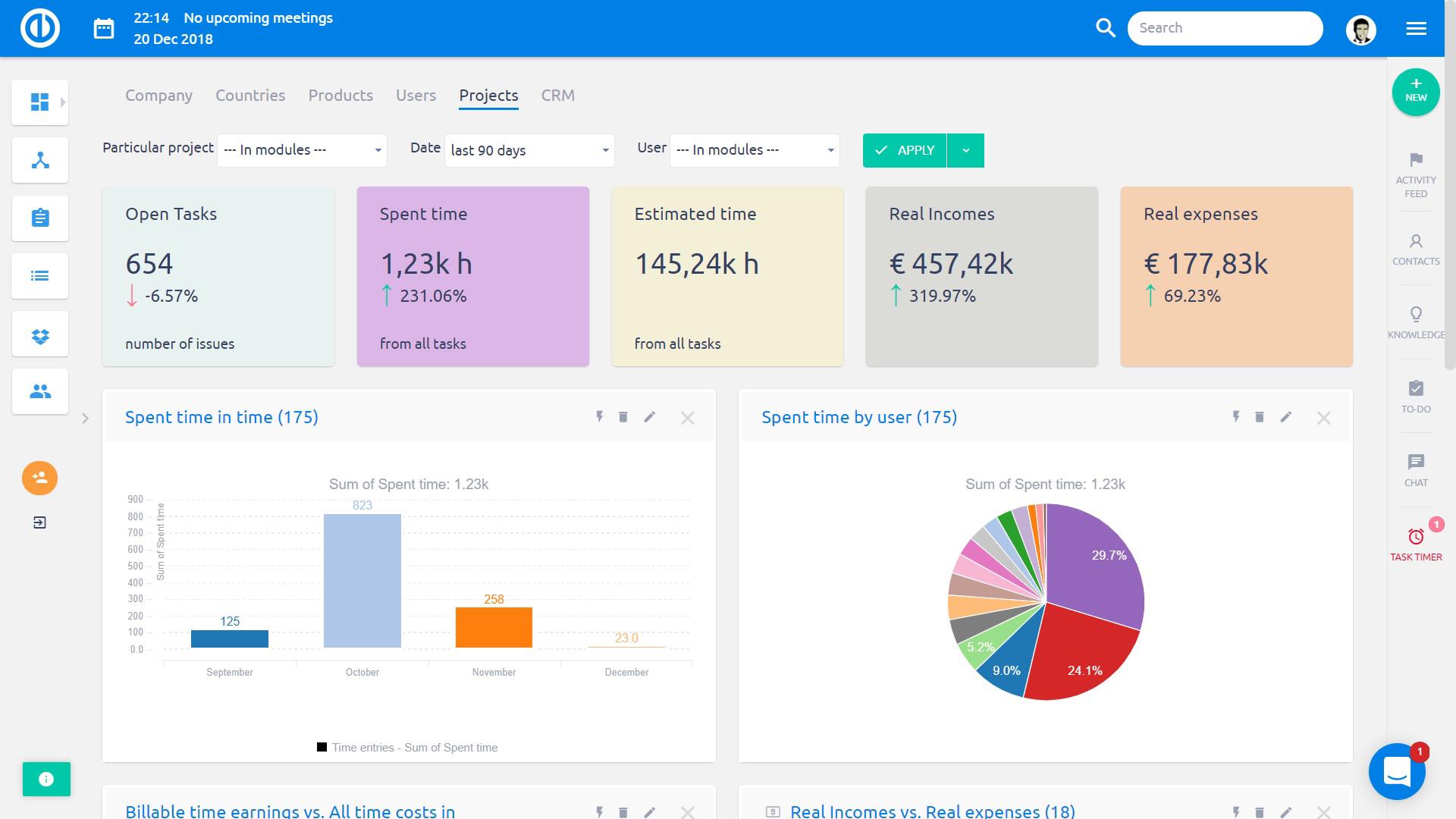Image resolution: width=1456 pixels, height=819 pixels.
Task: Click the trash icon on Spent time in time
Action: pyautogui.click(x=623, y=417)
